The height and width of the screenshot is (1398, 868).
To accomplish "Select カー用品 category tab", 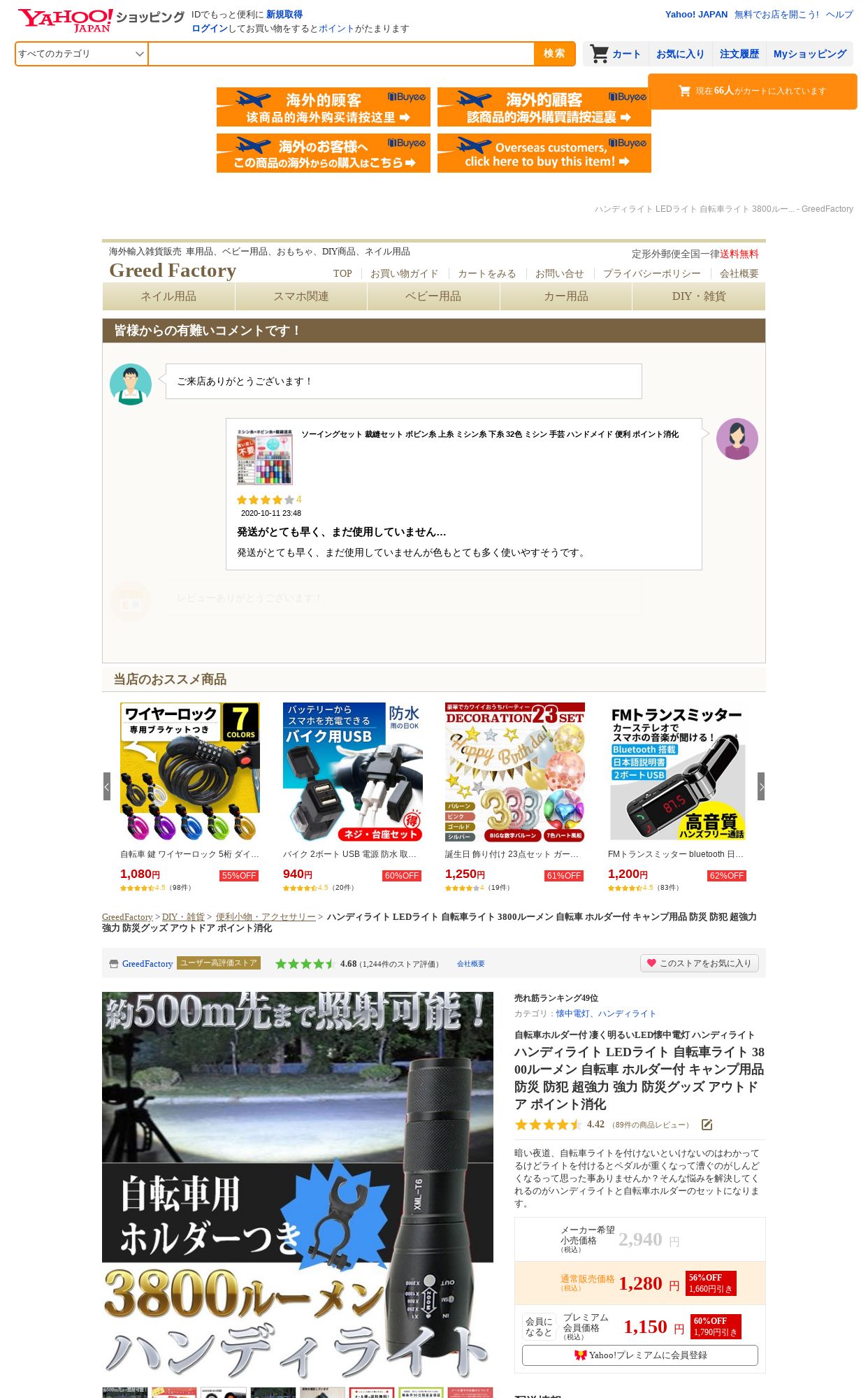I will [566, 296].
